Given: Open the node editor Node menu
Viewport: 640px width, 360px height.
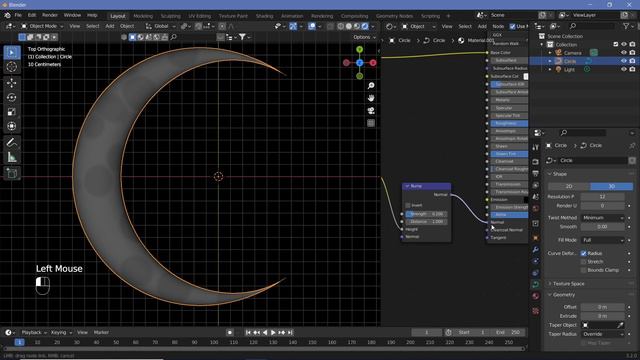Looking at the screenshot, I should 498,27.
